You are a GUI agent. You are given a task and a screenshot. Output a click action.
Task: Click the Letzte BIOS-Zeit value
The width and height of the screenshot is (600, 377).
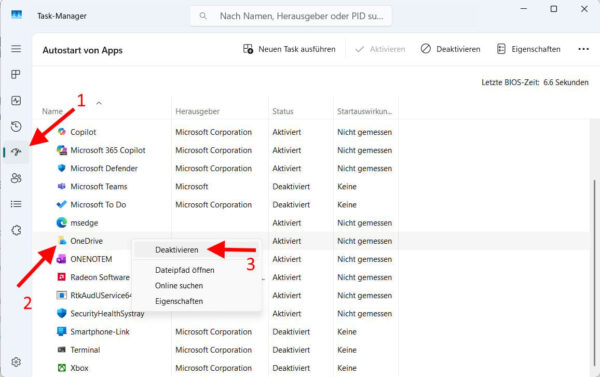566,82
